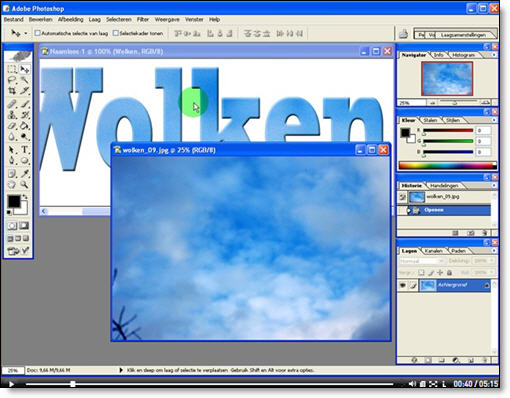
Task: Select the Notes tool
Action: 12,173
